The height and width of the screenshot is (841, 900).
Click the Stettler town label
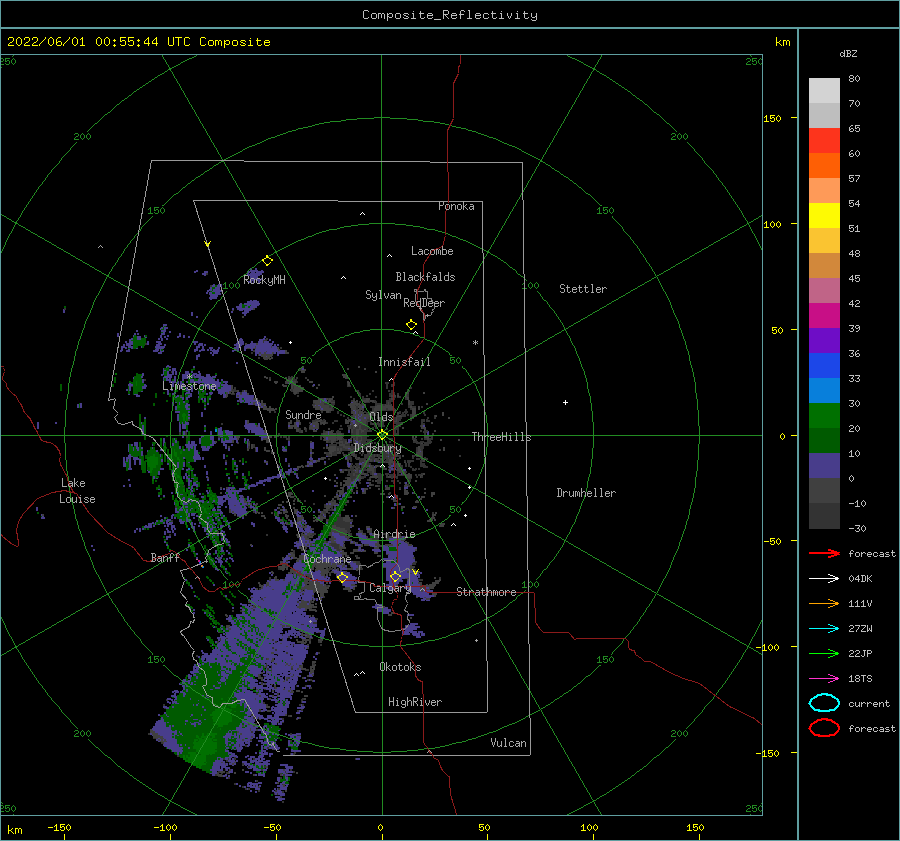pyautogui.click(x=583, y=289)
